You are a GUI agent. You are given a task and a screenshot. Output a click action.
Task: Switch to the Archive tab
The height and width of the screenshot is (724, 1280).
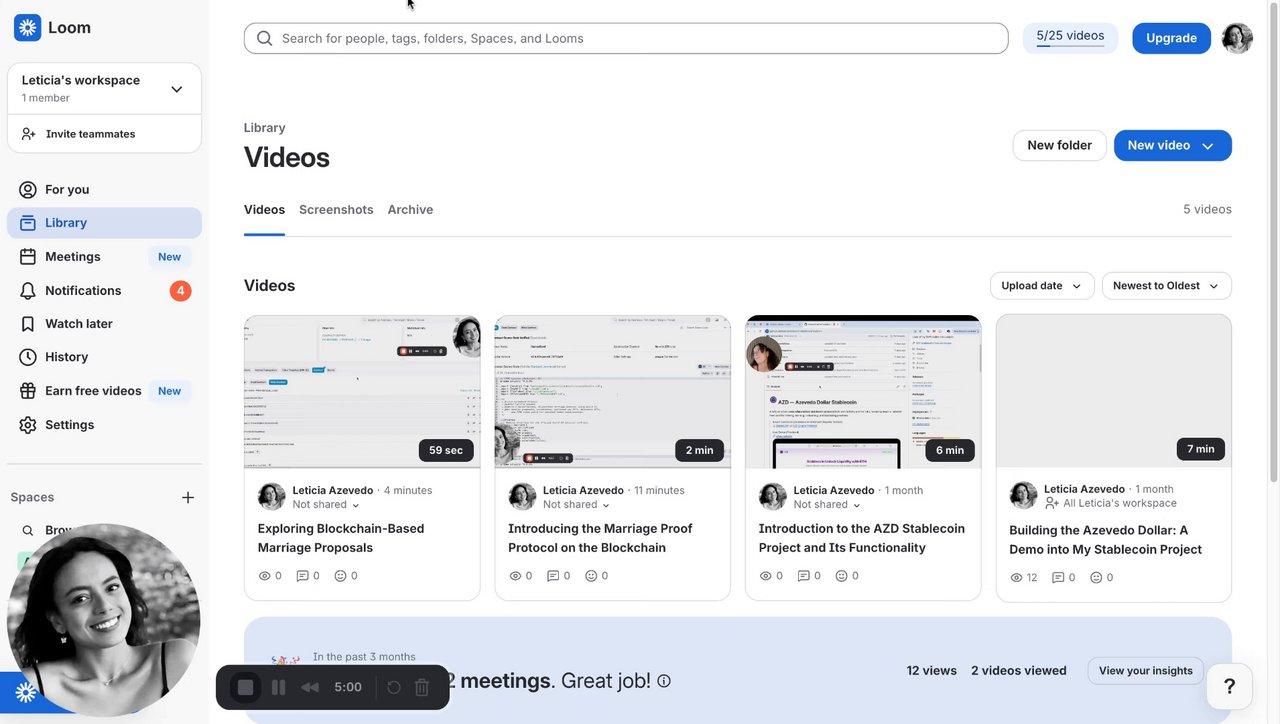pos(410,210)
